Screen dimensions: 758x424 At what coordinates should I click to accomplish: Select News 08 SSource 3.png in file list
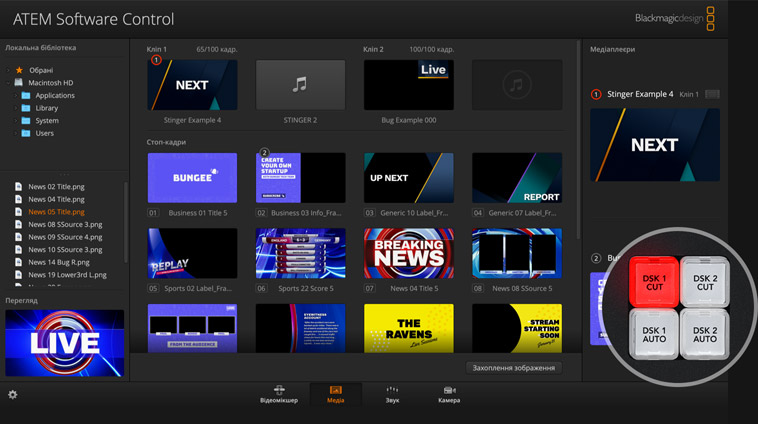point(65,224)
